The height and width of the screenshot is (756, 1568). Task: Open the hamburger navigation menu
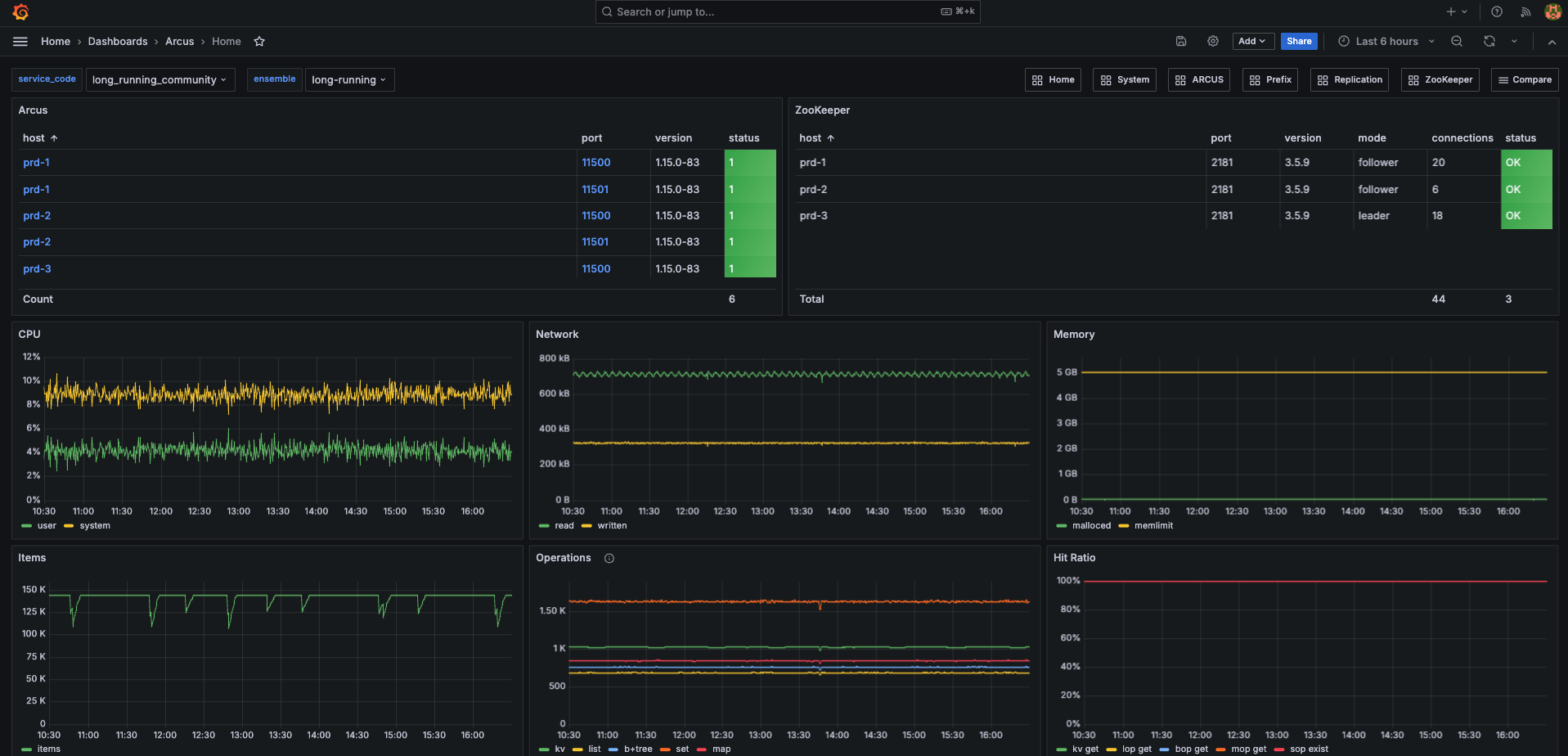(20, 42)
